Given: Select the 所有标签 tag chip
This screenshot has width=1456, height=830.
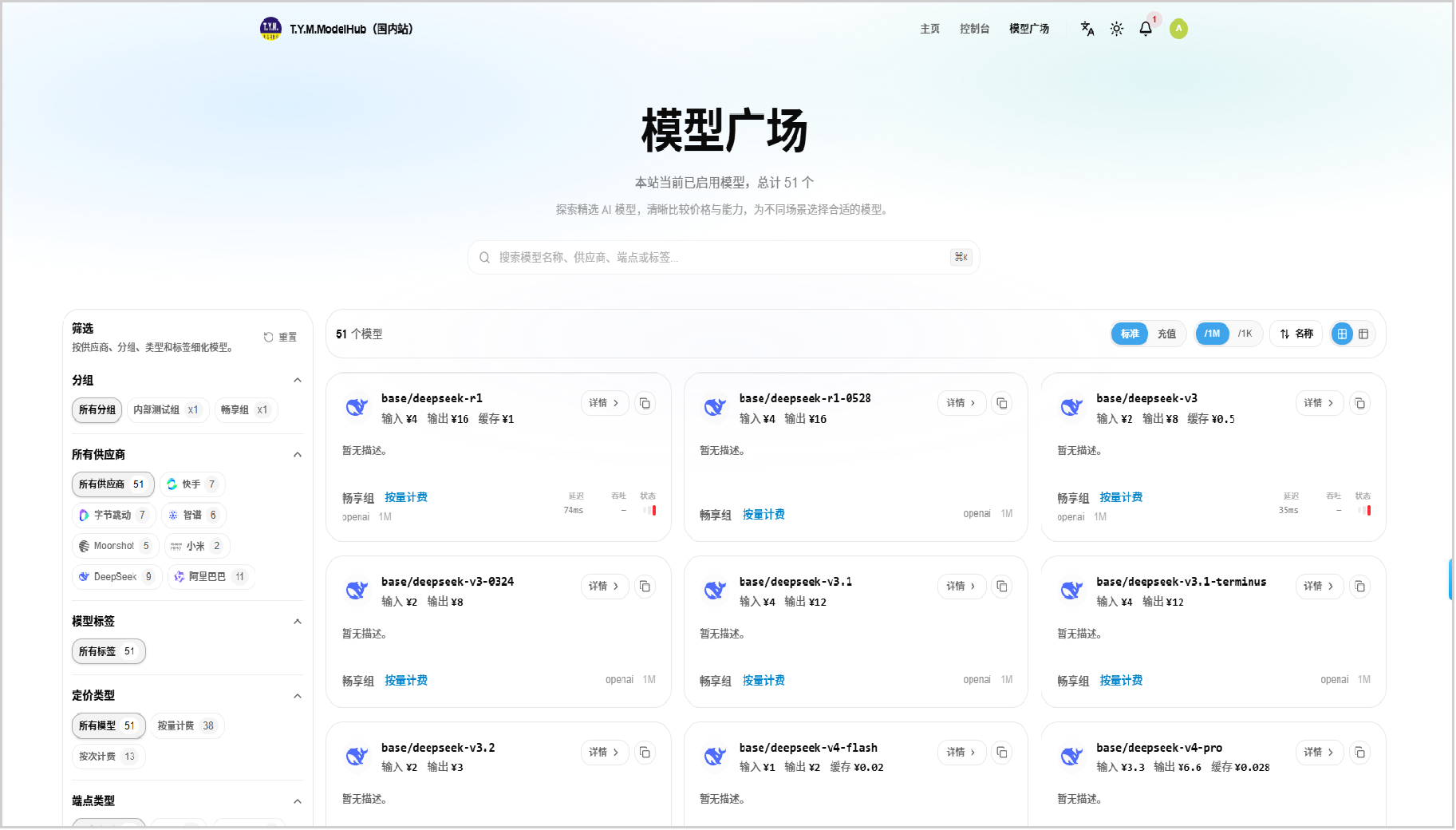Looking at the screenshot, I should [109, 652].
